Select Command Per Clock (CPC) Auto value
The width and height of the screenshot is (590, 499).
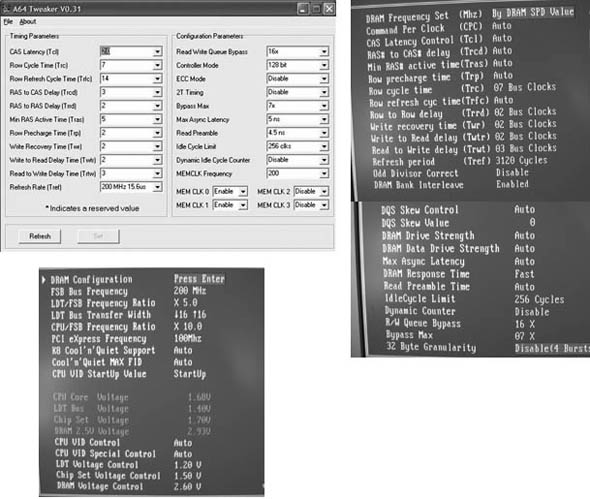pyautogui.click(x=502, y=26)
